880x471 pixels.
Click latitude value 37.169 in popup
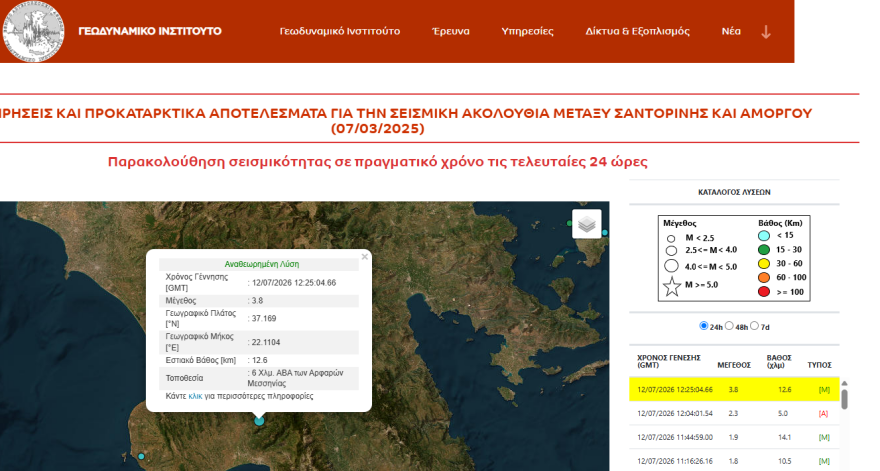click(264, 318)
